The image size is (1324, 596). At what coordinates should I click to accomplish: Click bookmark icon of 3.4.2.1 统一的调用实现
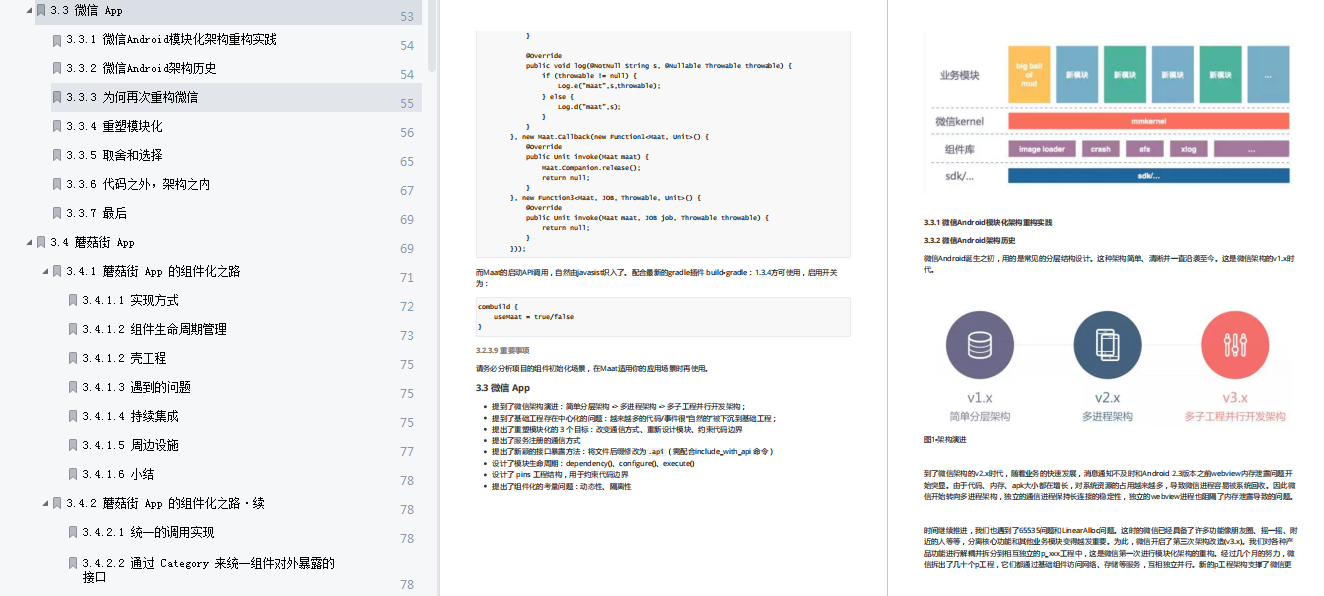click(x=73, y=532)
